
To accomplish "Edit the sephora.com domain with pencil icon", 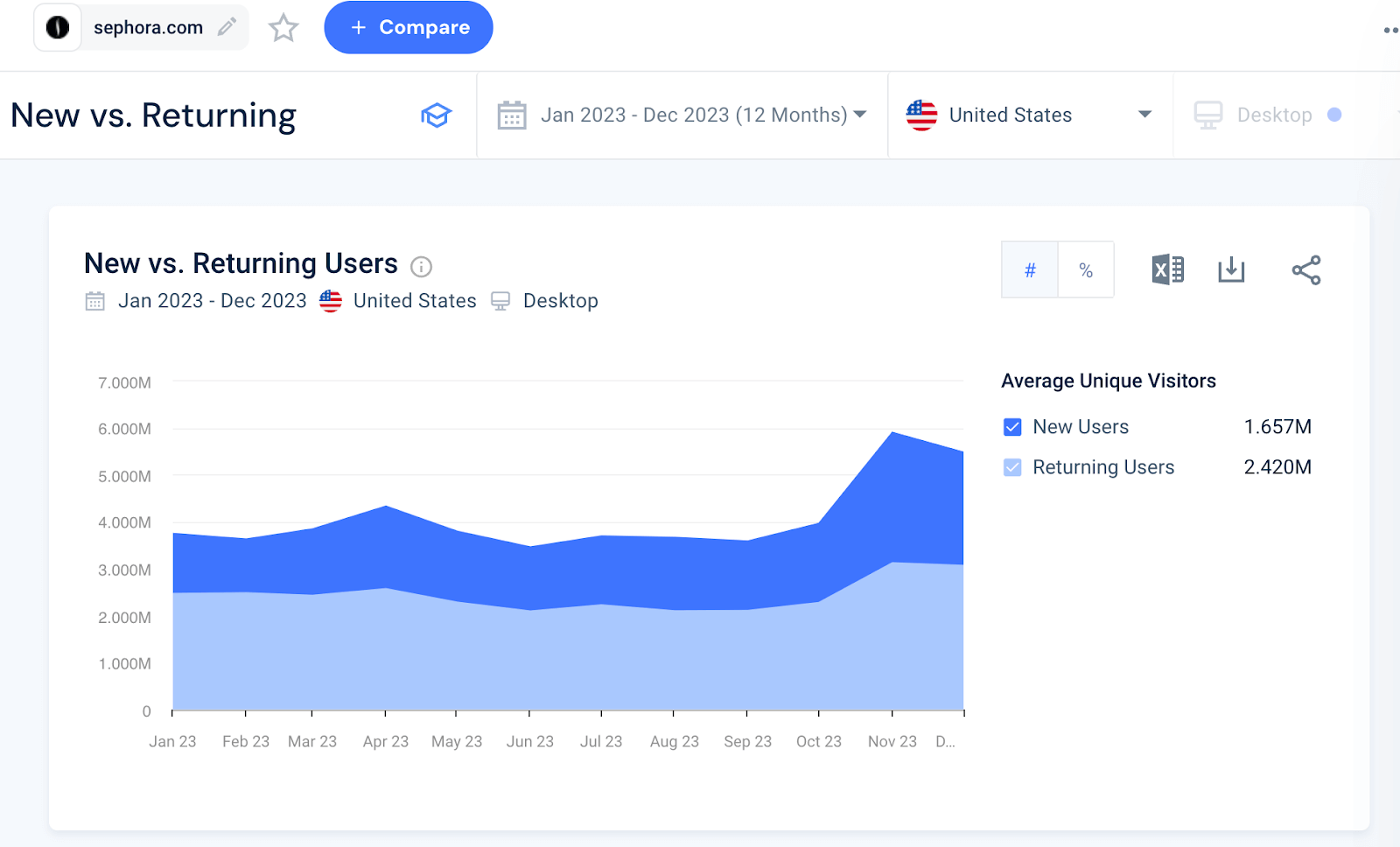I will [227, 27].
